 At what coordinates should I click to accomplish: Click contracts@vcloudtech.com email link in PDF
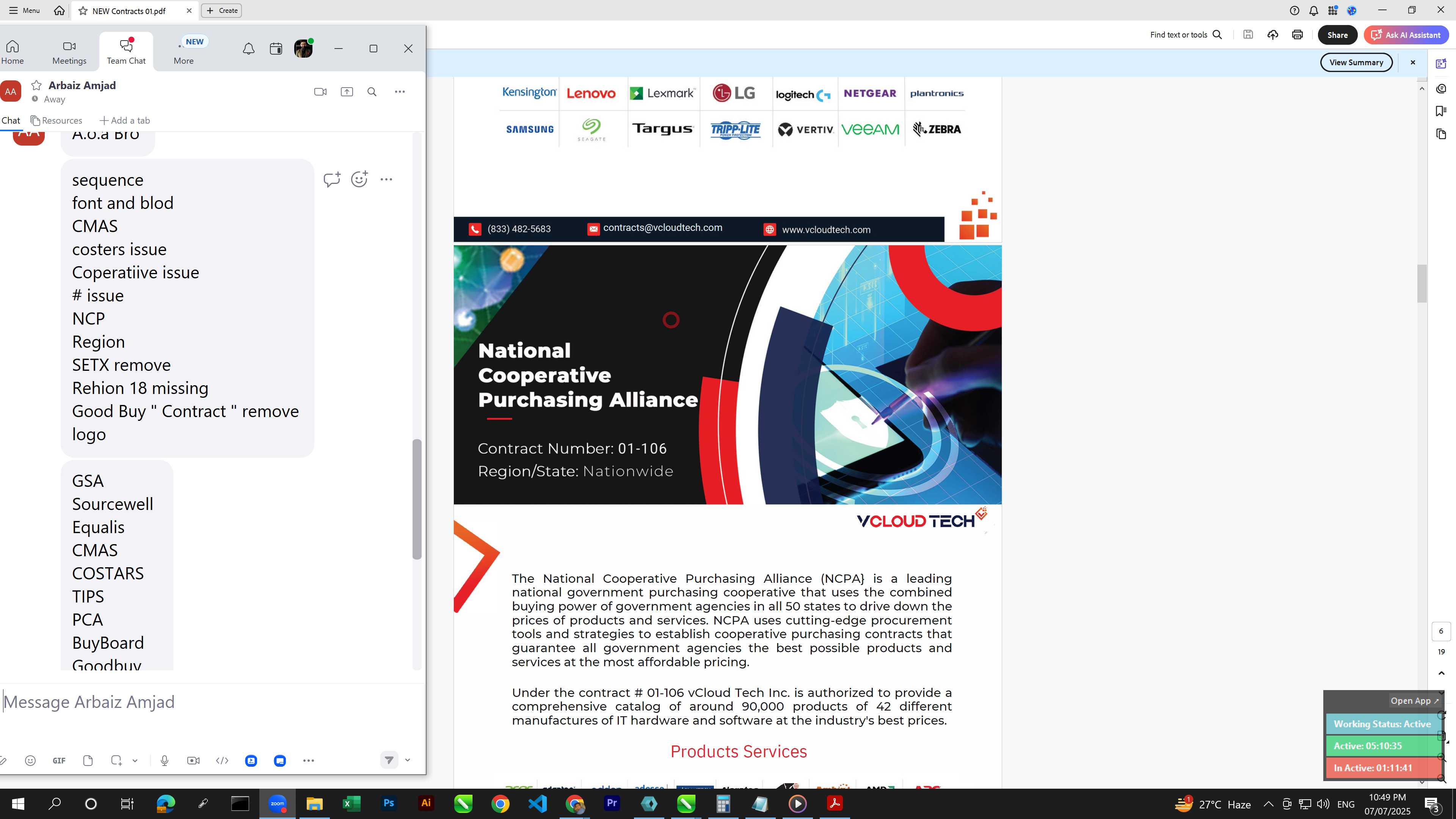coord(662,228)
